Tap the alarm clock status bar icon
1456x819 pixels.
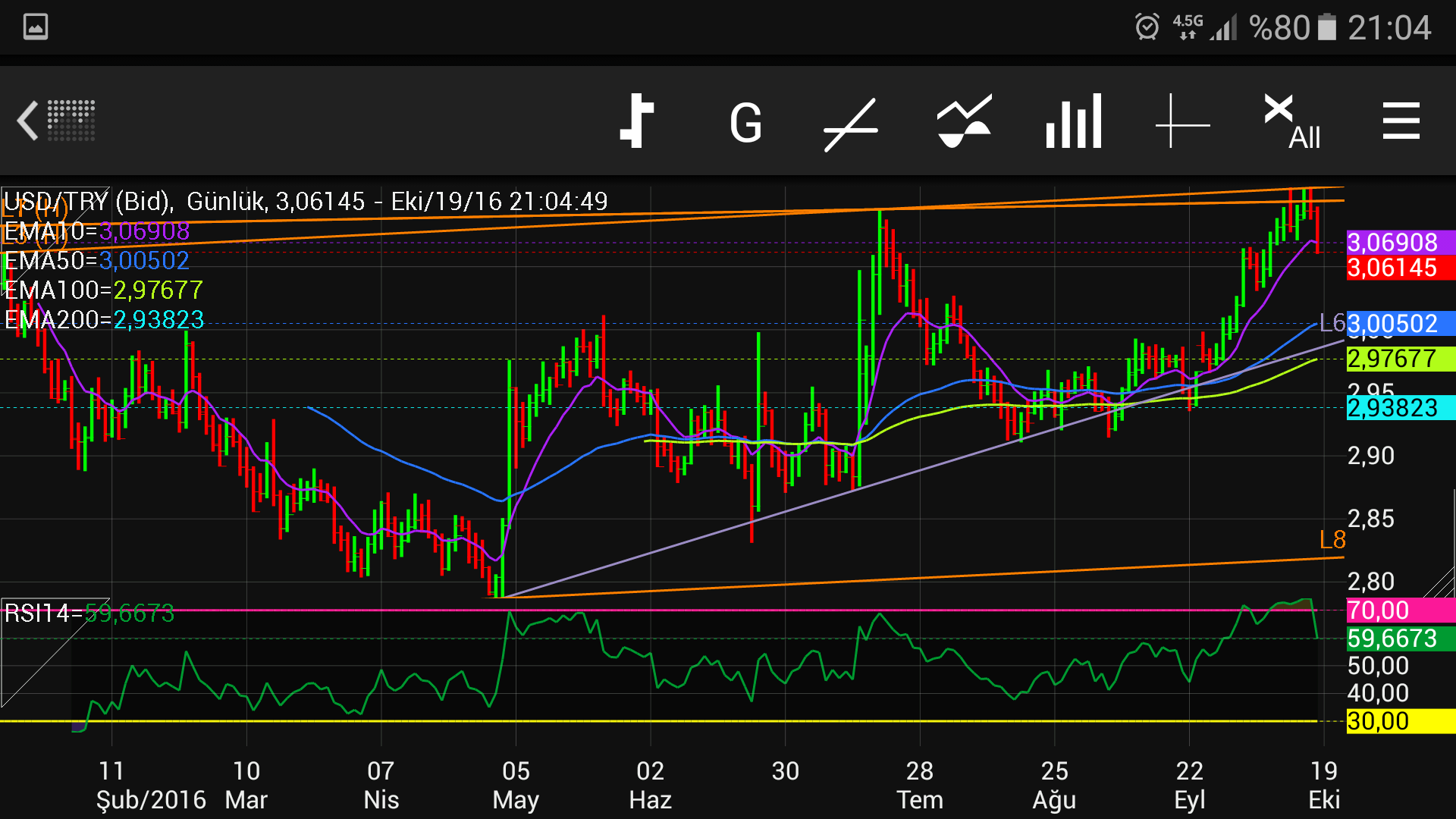1147,27
